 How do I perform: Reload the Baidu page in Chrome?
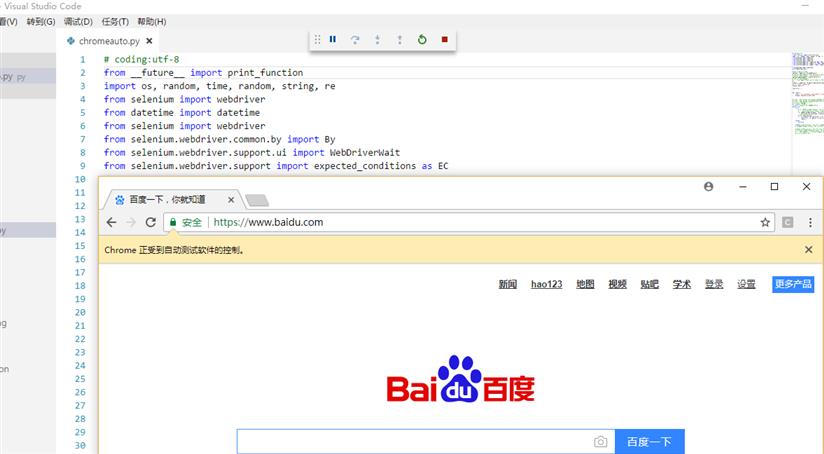pos(151,222)
